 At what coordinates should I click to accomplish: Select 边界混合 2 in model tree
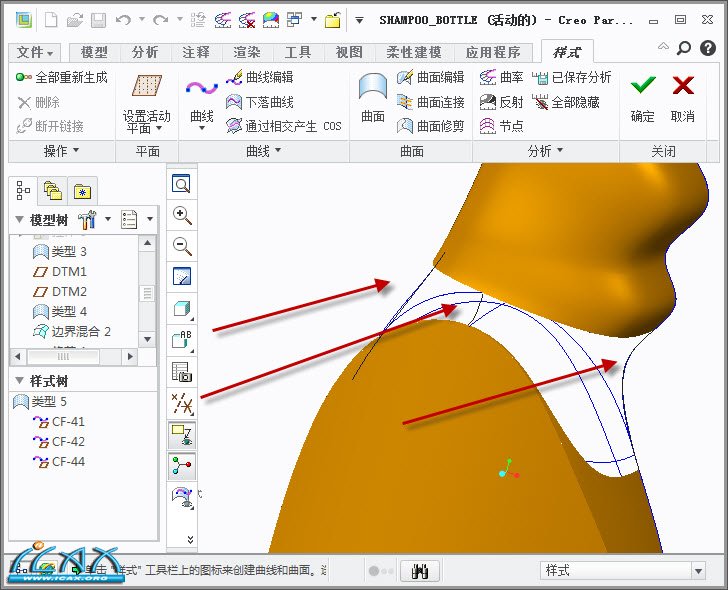72,331
